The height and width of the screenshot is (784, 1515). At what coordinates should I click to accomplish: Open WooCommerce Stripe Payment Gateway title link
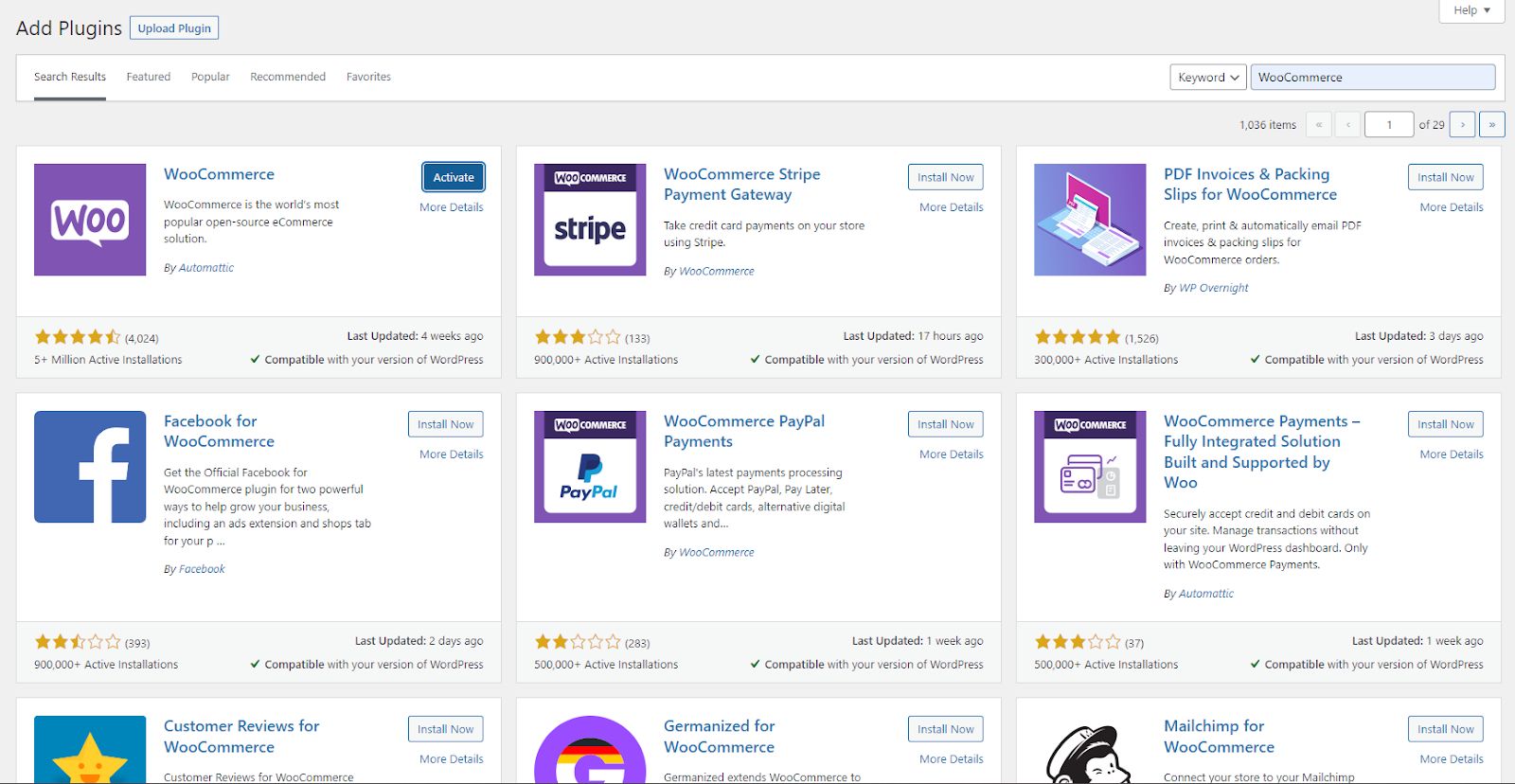pos(742,185)
